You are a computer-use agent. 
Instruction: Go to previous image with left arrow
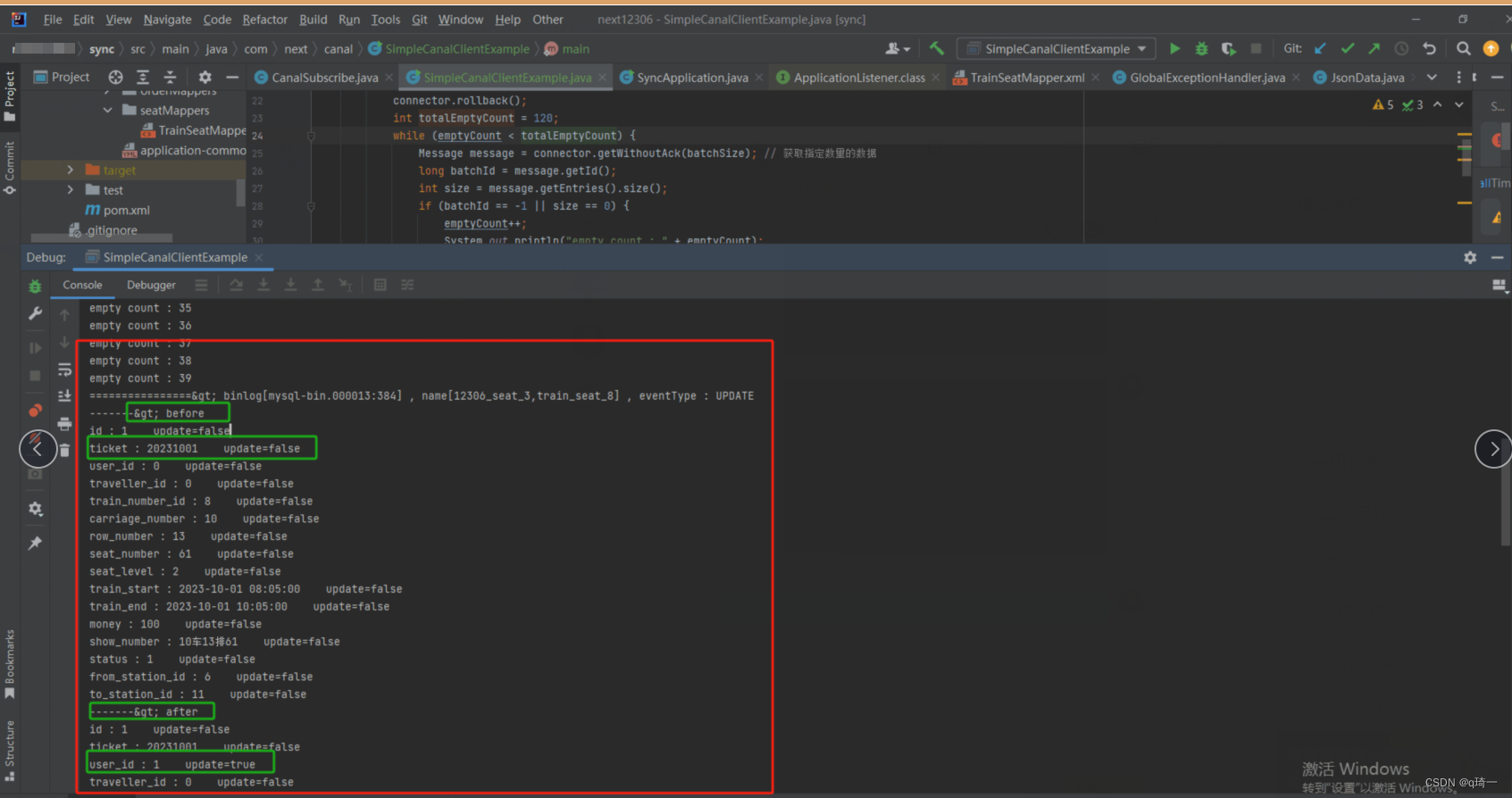click(38, 448)
